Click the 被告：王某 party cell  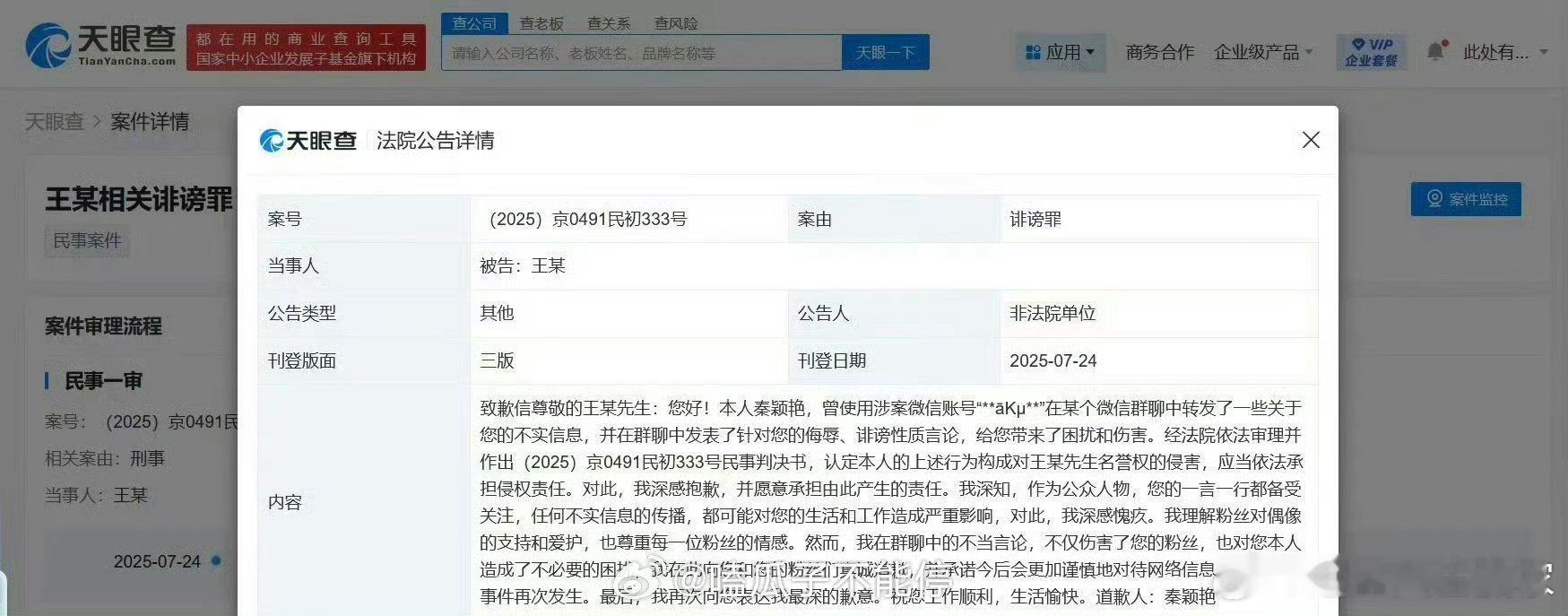[894, 265]
